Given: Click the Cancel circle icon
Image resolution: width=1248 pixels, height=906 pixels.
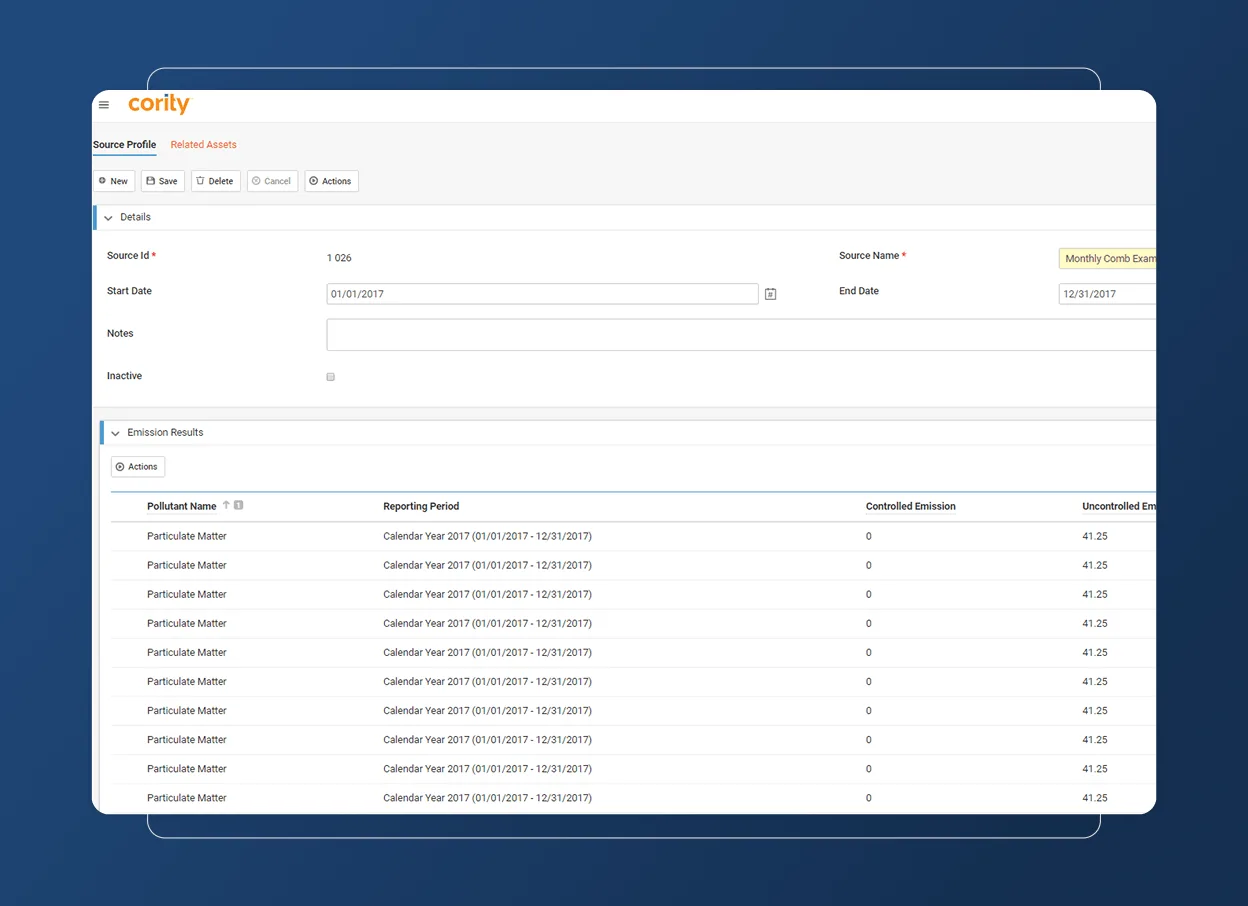Looking at the screenshot, I should click(258, 181).
